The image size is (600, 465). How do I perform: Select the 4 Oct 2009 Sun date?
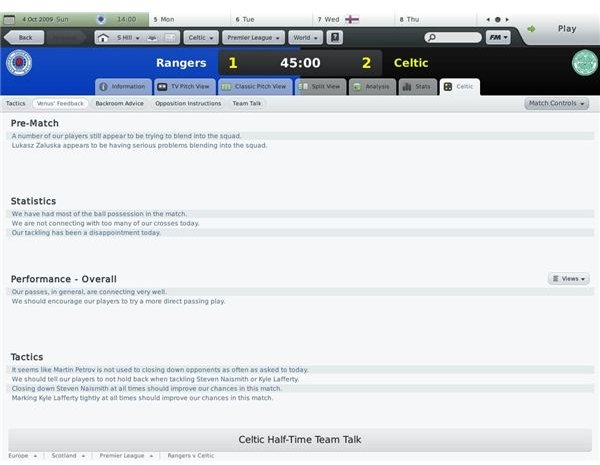tap(45, 19)
